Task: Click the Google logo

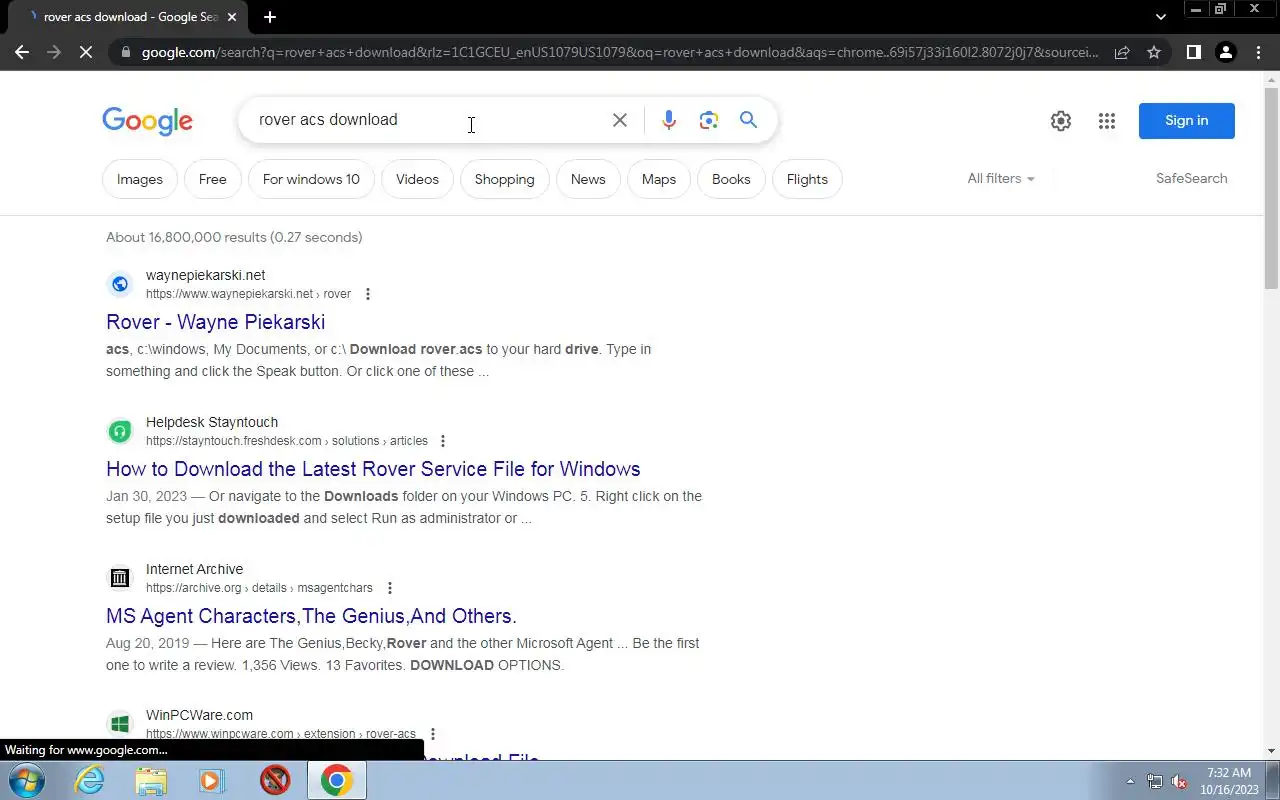Action: click(147, 121)
